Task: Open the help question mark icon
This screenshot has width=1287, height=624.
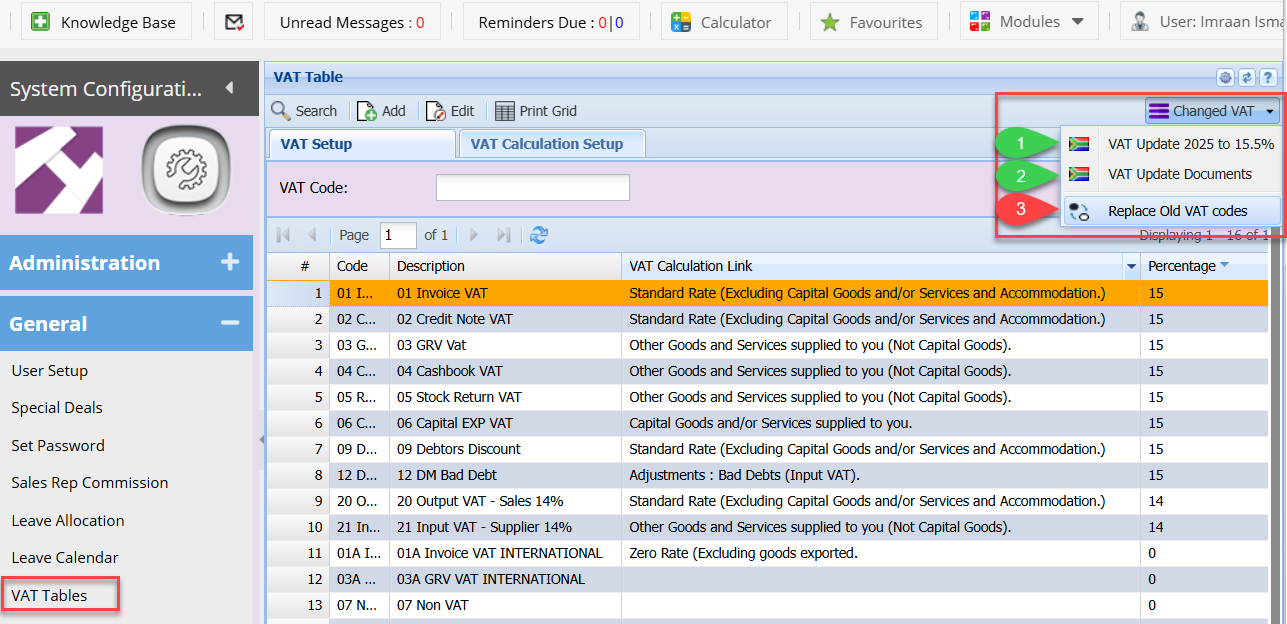Action: point(1267,78)
